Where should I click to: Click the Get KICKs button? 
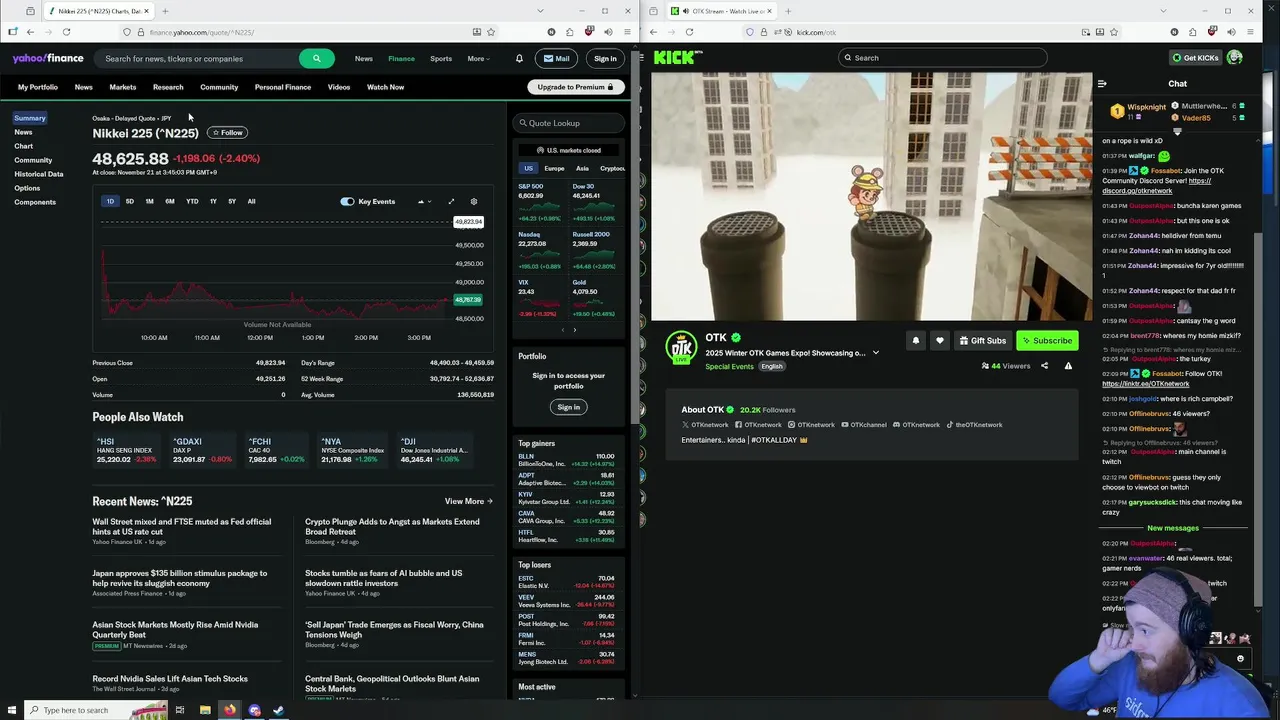1196,57
